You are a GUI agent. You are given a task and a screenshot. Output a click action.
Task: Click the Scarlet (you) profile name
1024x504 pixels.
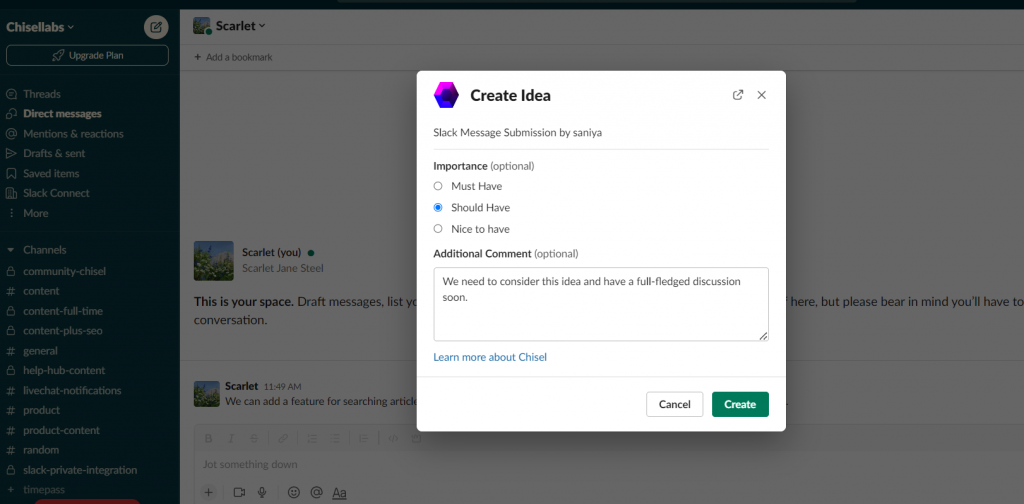pyautogui.click(x=272, y=252)
